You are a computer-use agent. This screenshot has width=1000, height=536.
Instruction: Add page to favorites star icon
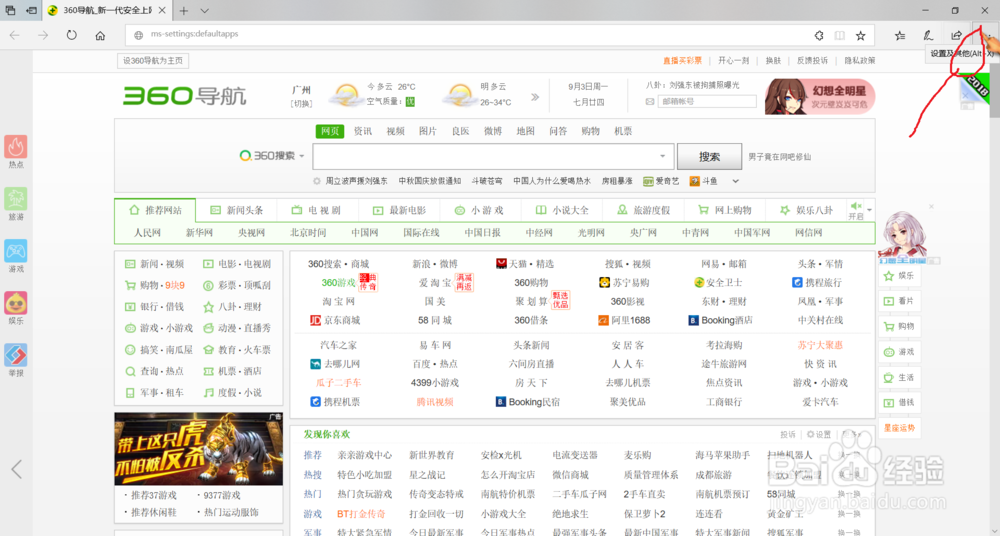(x=860, y=36)
